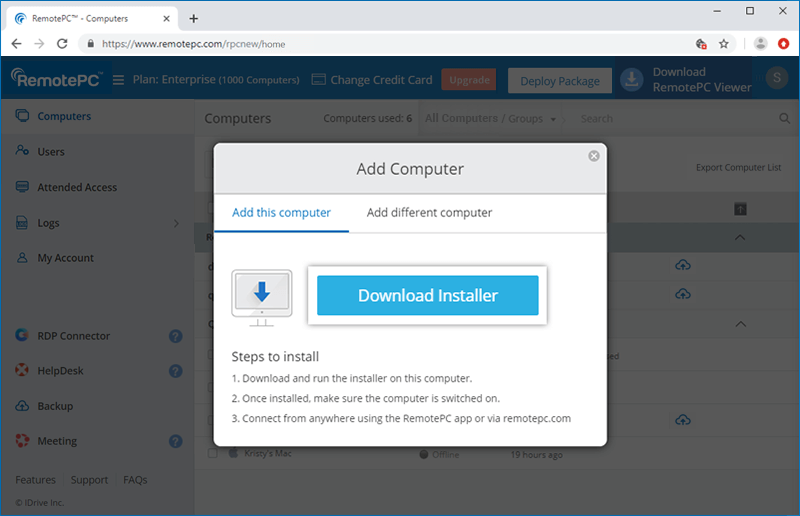The height and width of the screenshot is (516, 800).
Task: Open the browser profile icon
Action: [760, 44]
